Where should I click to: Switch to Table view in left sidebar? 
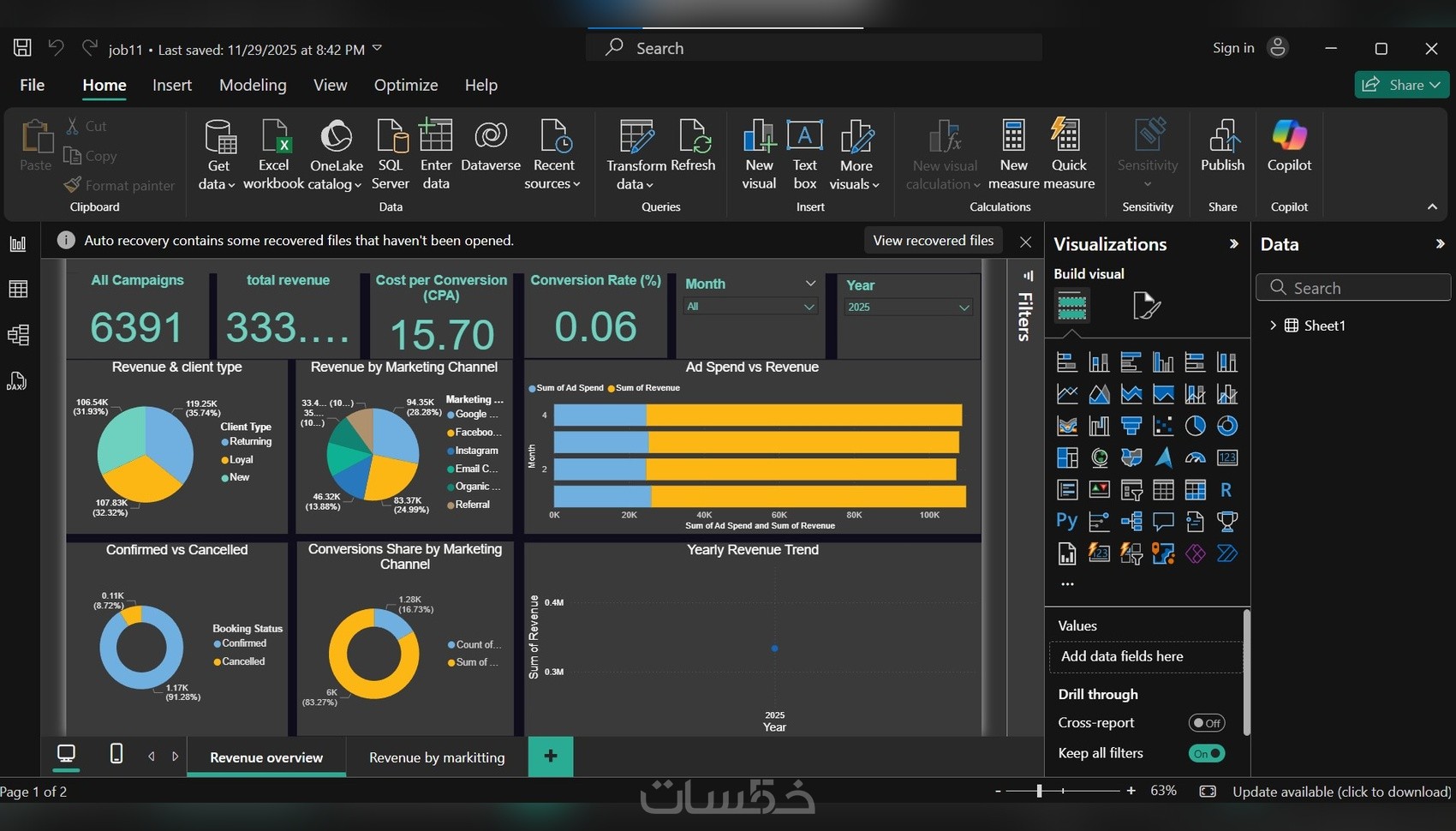click(x=18, y=290)
